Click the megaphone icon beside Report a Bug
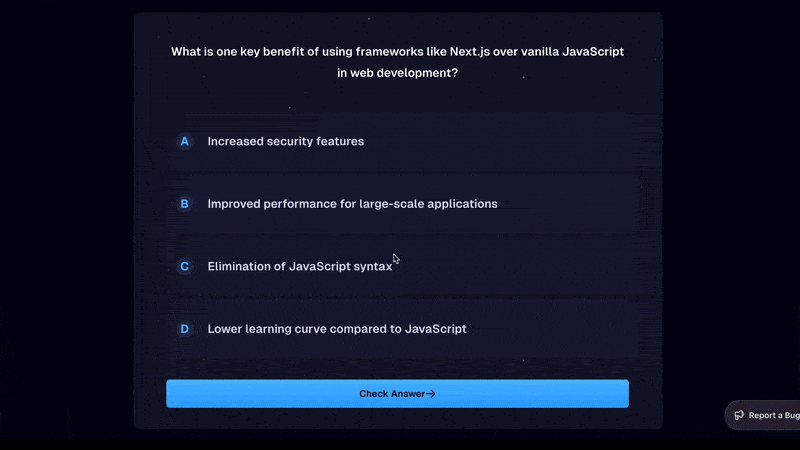Viewport: 800px width, 450px height. (739, 415)
